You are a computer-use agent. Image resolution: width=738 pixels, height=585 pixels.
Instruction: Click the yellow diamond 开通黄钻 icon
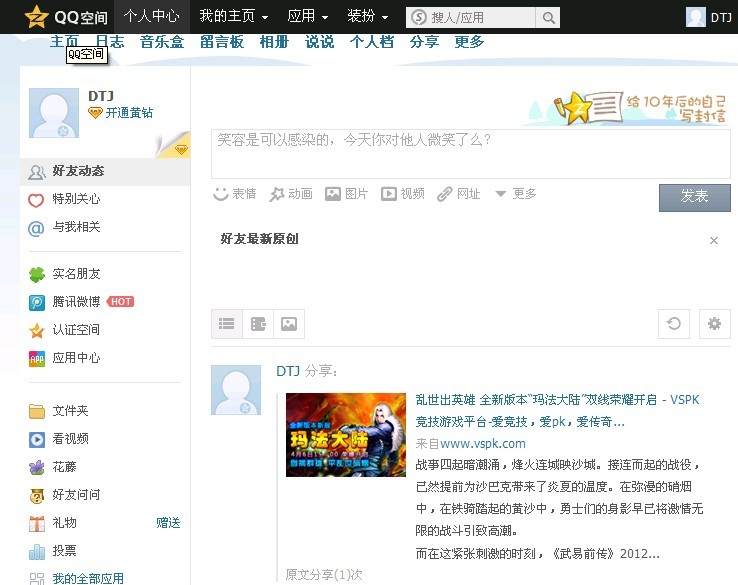coord(95,113)
